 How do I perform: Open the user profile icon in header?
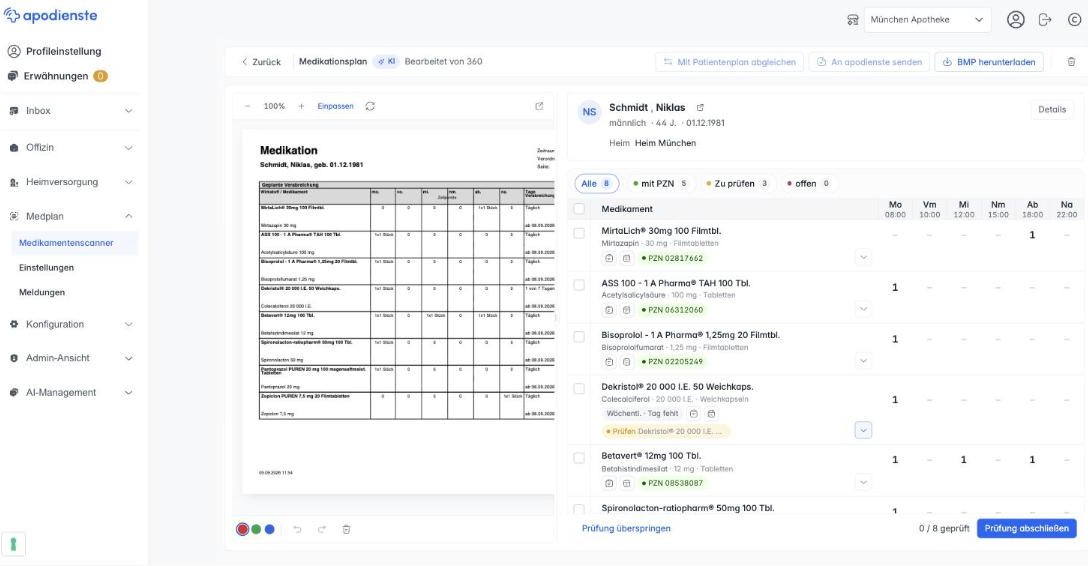1015,19
